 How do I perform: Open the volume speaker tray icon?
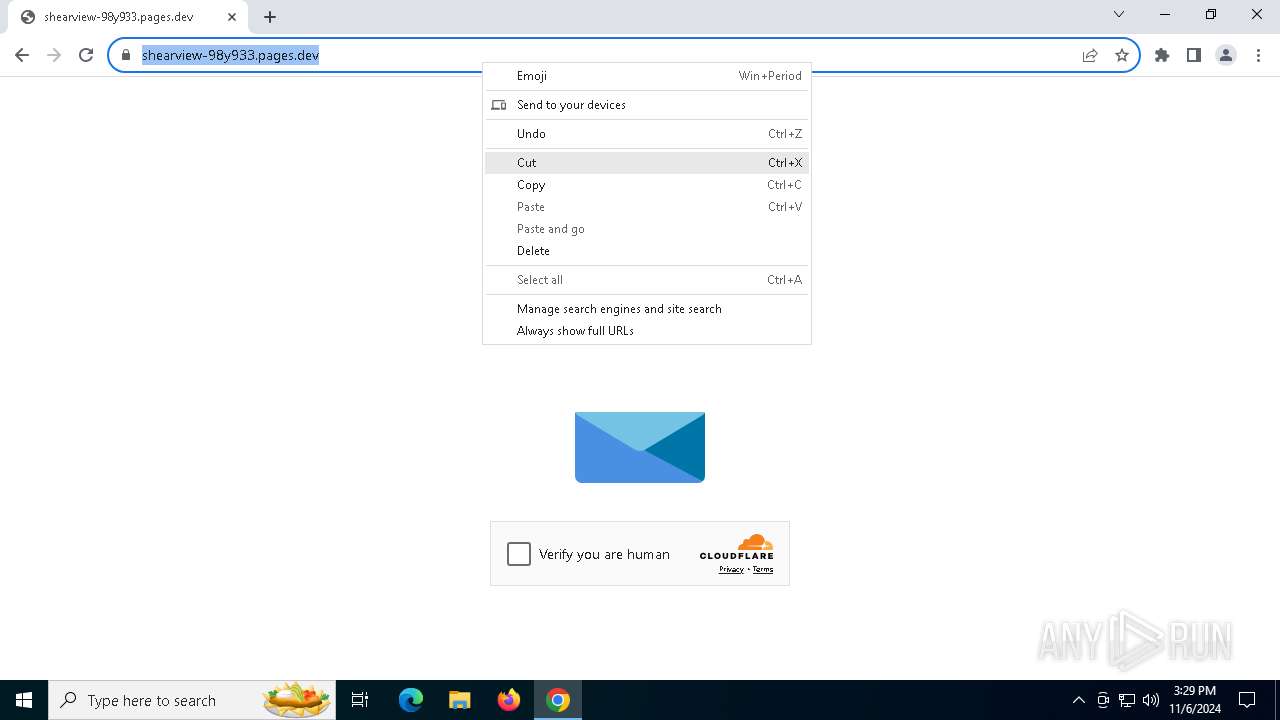click(x=1151, y=700)
